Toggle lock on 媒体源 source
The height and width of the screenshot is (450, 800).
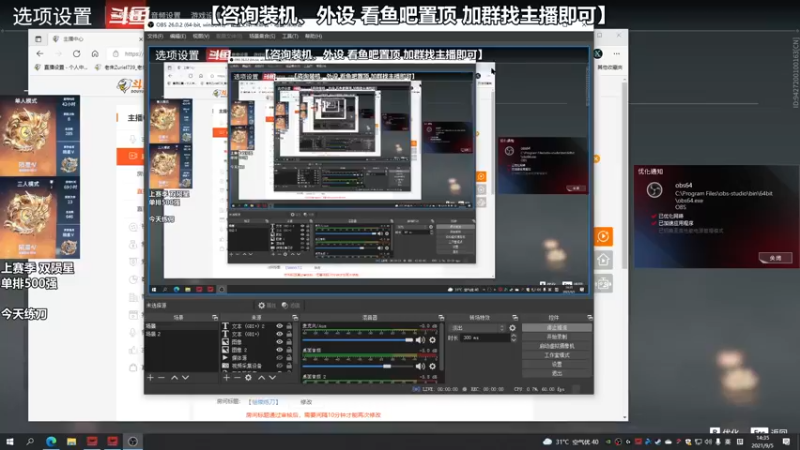pyautogui.click(x=289, y=358)
